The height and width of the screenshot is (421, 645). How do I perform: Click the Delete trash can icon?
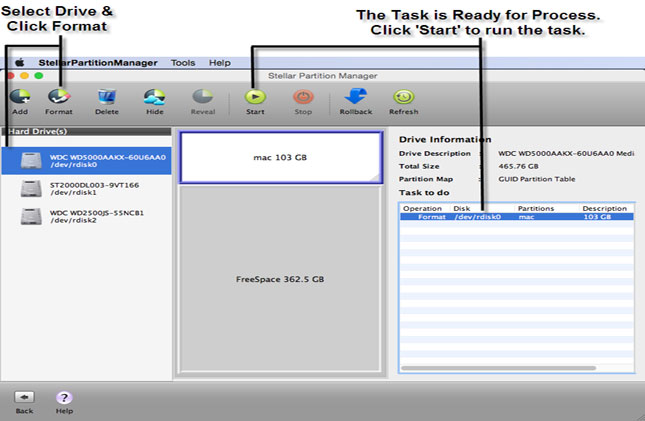[107, 97]
